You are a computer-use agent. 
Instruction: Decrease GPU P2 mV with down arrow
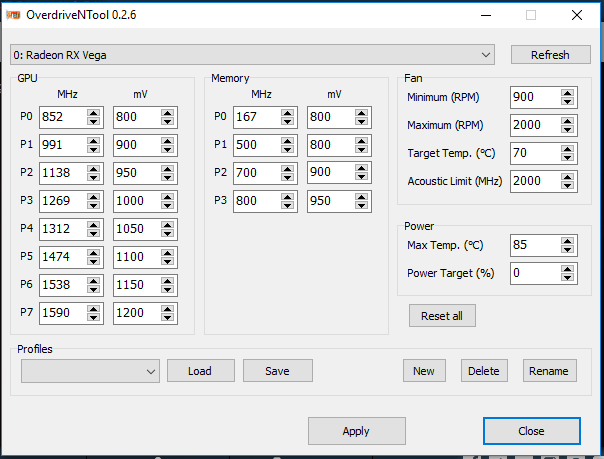point(168,177)
